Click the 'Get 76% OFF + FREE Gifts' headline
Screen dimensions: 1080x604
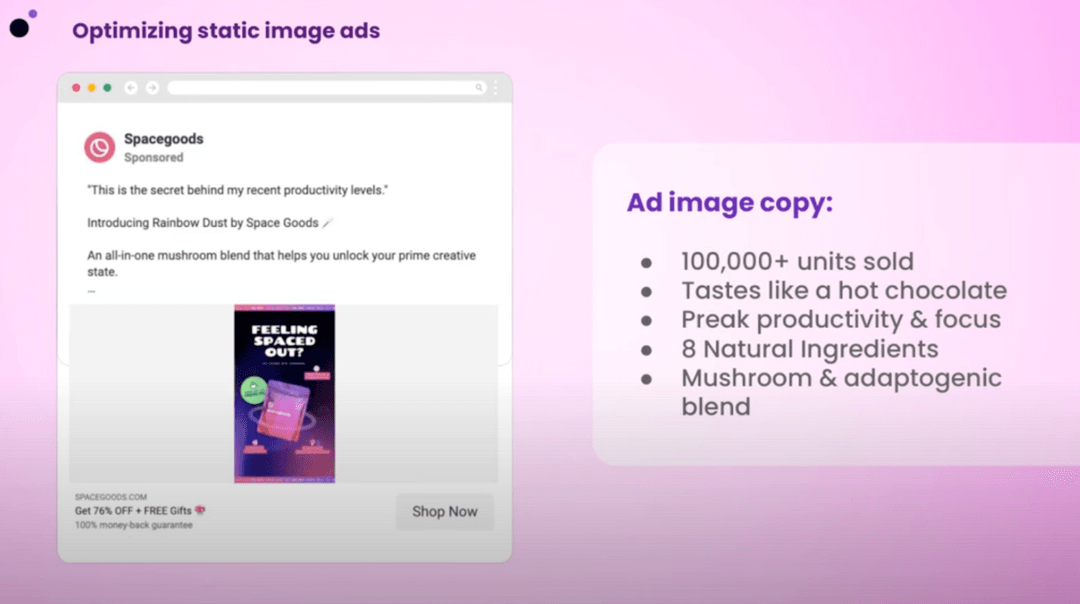pyautogui.click(x=140, y=510)
